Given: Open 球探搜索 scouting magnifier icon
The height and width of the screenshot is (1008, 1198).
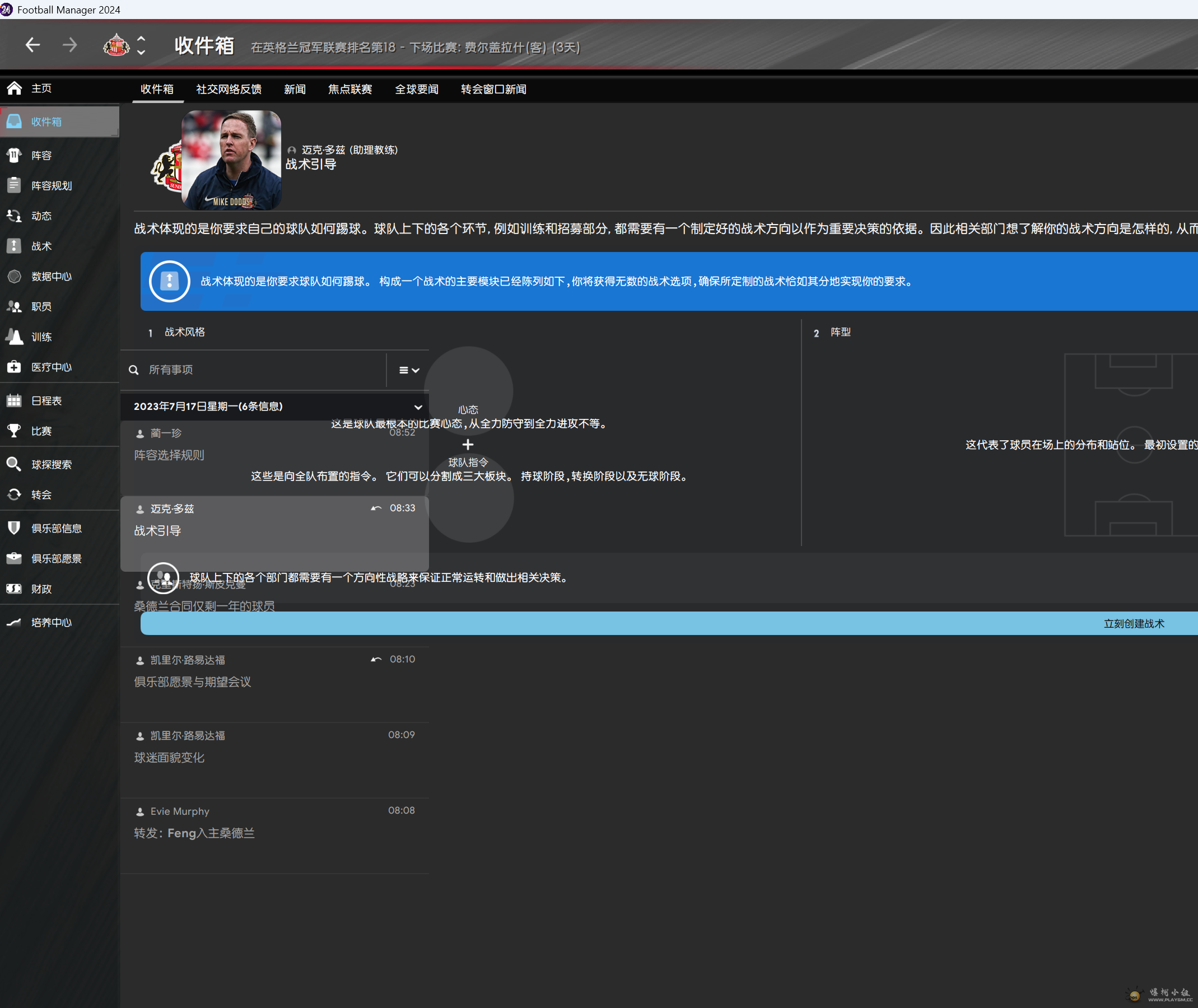Looking at the screenshot, I should click(x=15, y=464).
